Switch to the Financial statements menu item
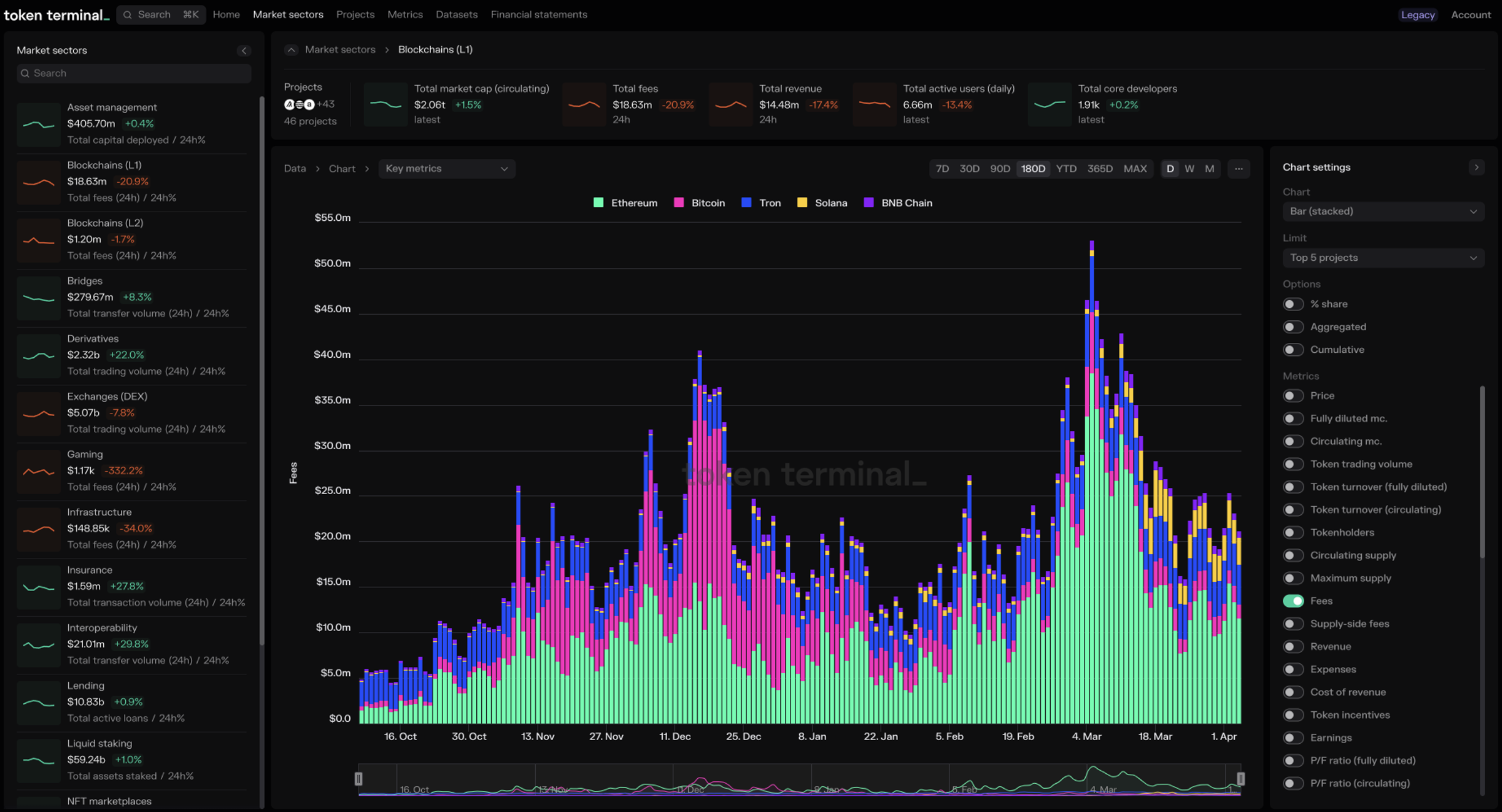Image resolution: width=1502 pixels, height=812 pixels. [539, 14]
